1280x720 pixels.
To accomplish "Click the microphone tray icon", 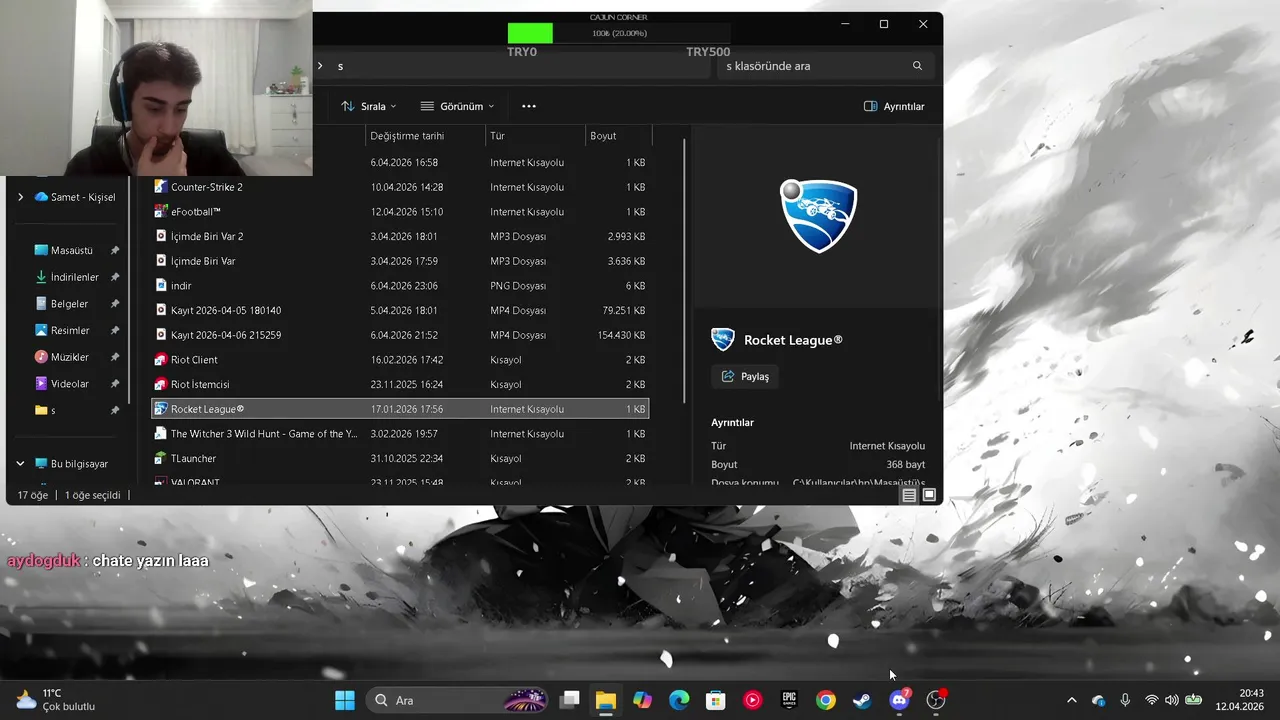I will 1125,700.
